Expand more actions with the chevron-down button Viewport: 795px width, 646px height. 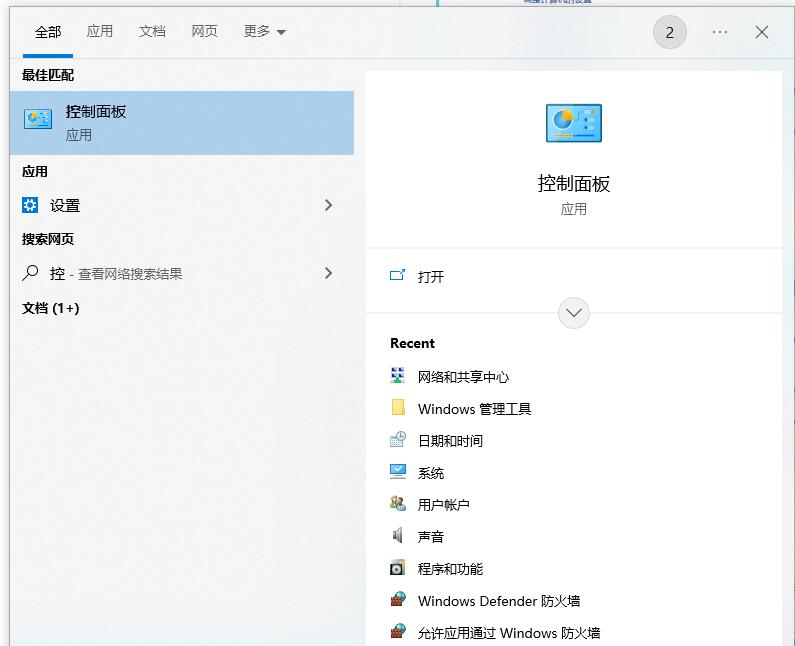(573, 313)
